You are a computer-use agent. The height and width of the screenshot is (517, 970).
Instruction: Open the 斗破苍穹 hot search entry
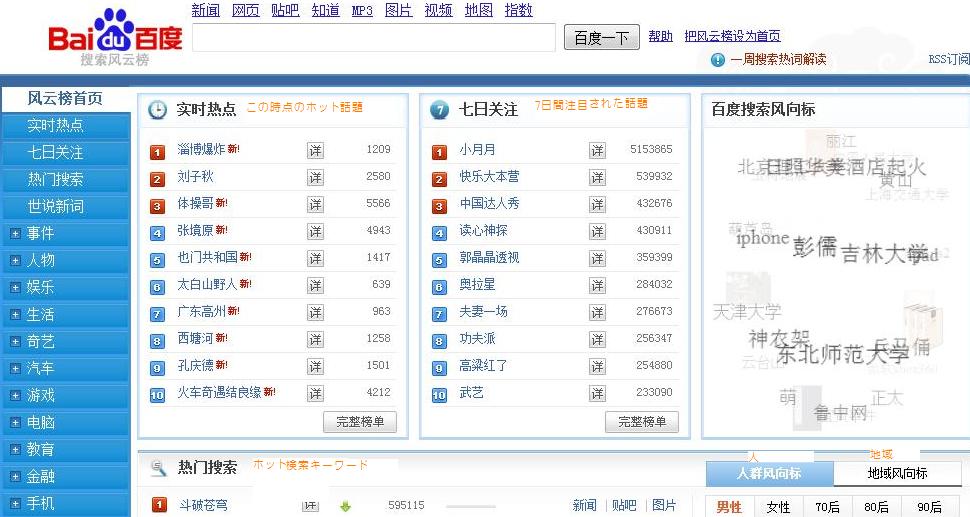[x=203, y=505]
